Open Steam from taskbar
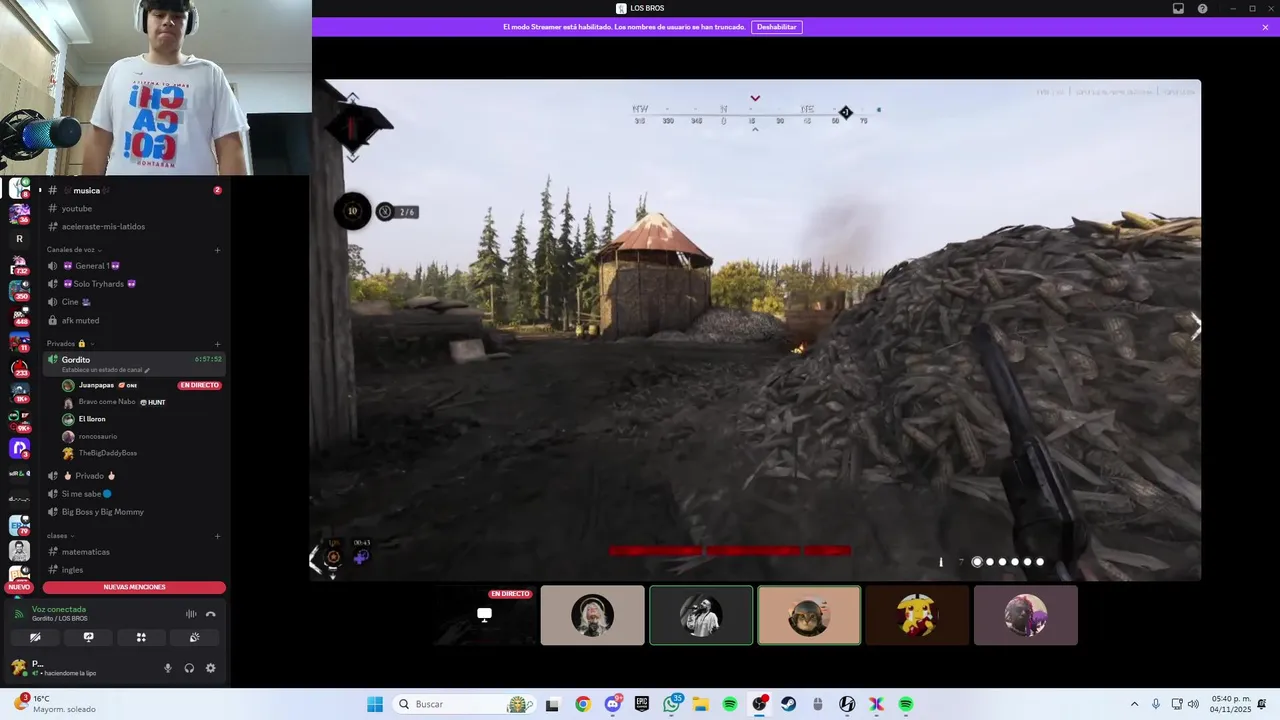1280x720 pixels. tap(789, 704)
